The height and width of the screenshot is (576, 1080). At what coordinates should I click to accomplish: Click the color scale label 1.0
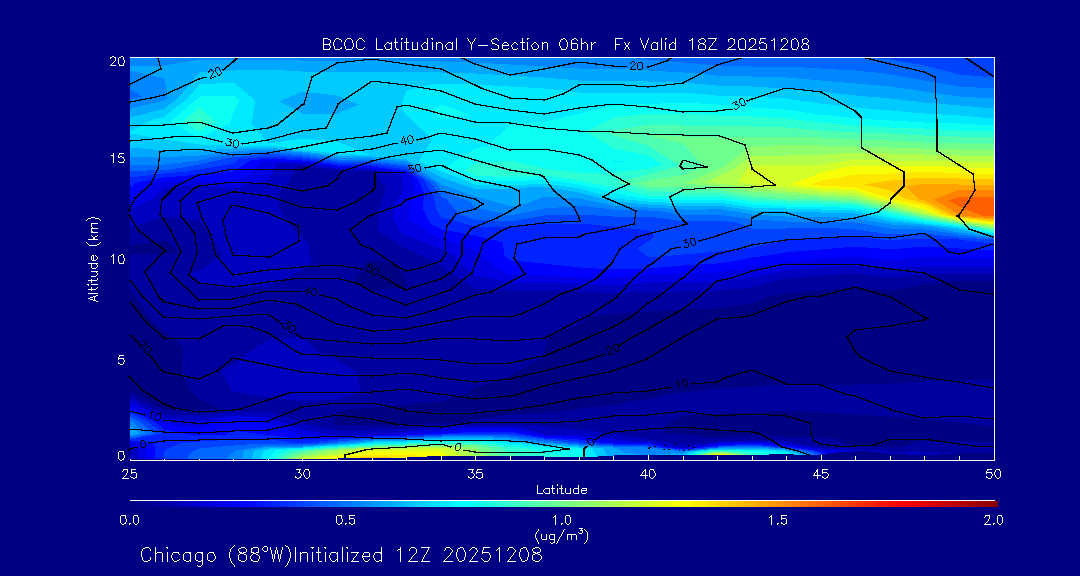562,520
